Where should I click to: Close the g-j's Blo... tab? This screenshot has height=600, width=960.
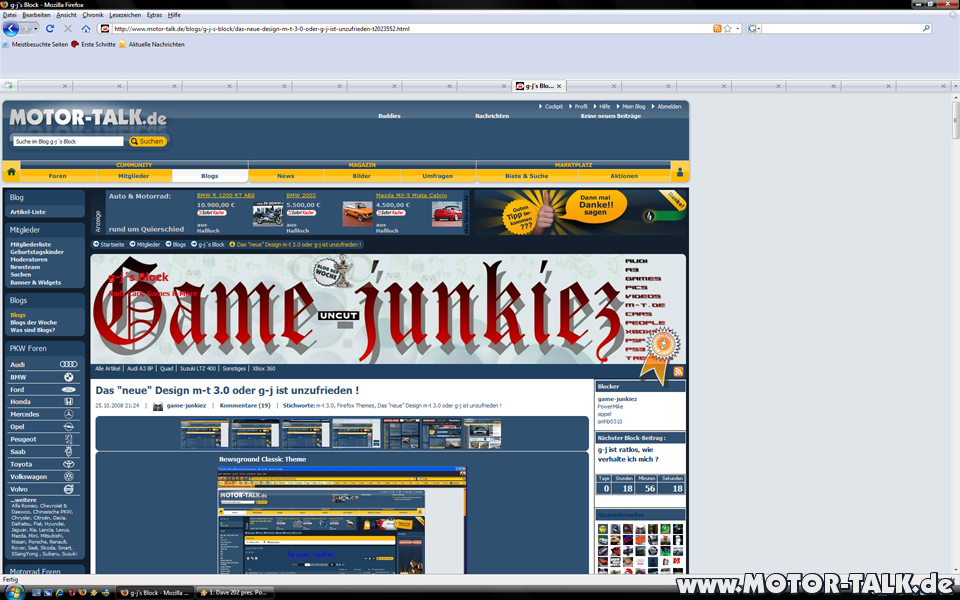559,86
